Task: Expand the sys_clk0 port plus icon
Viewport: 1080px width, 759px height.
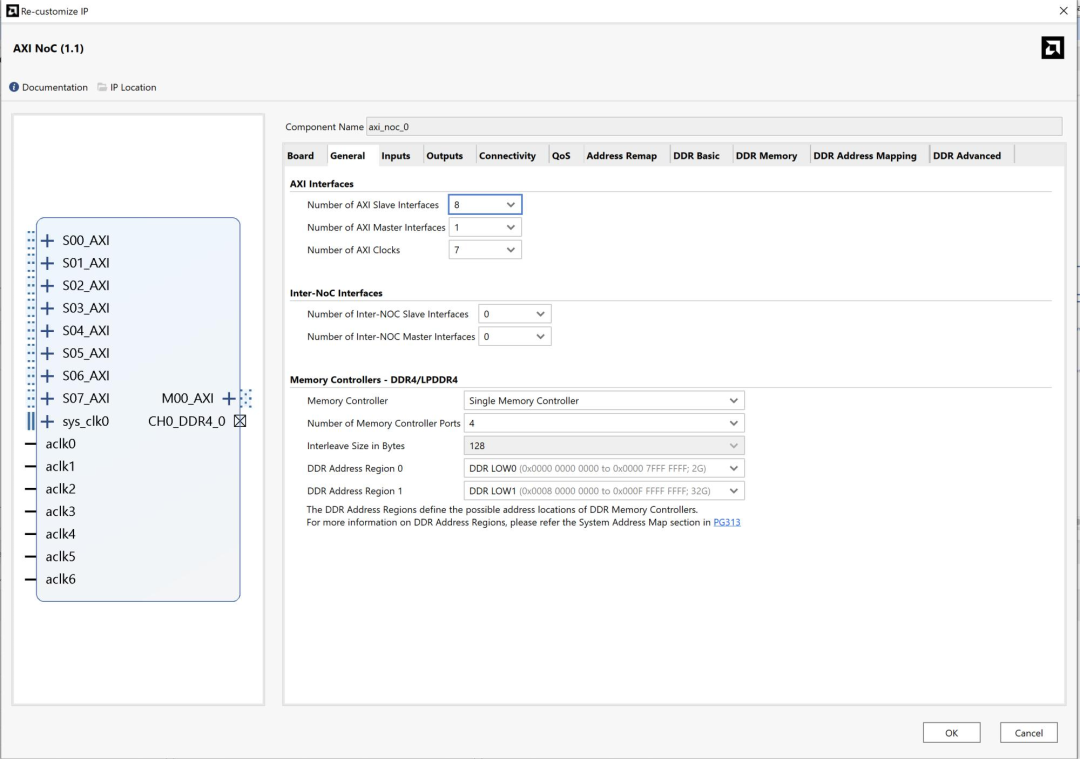Action: coord(47,421)
